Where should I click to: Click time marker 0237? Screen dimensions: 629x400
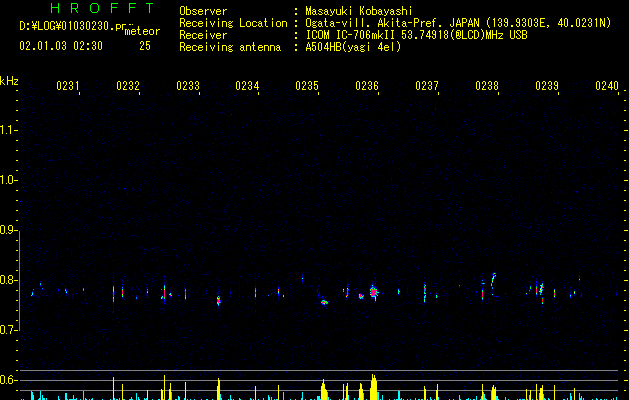click(x=427, y=86)
